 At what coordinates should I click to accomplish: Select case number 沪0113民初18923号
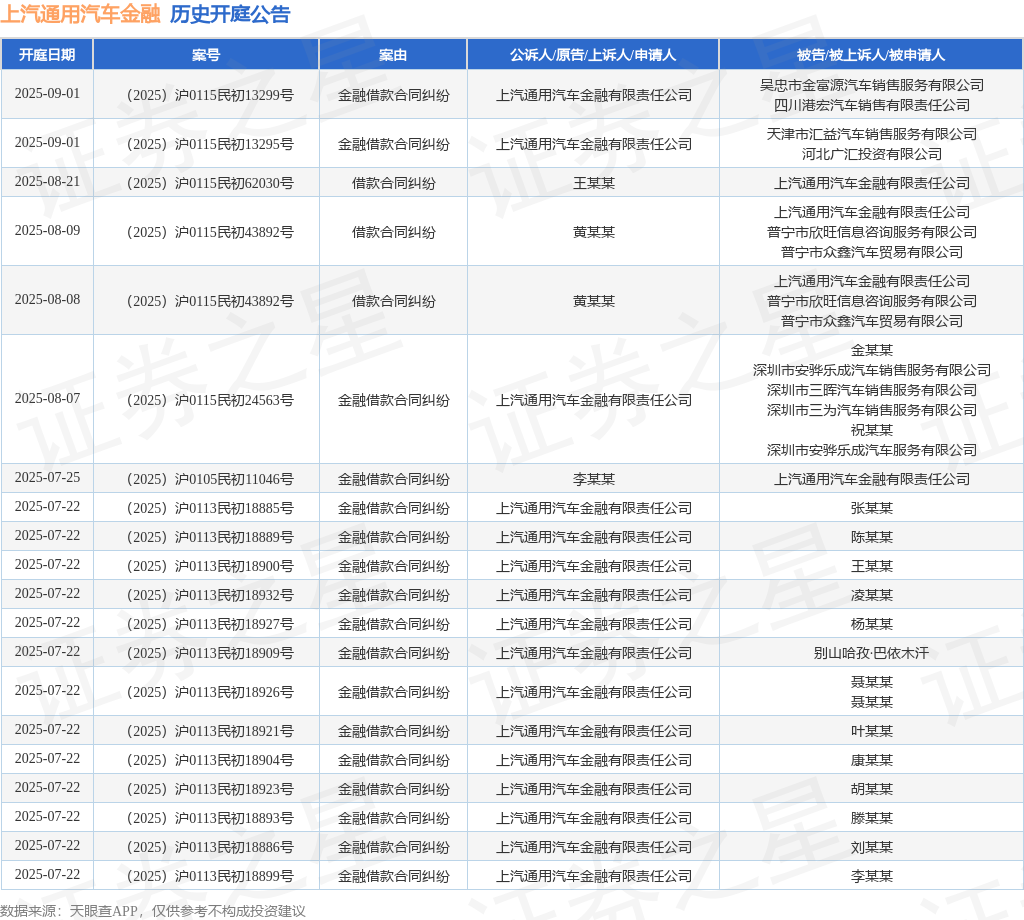pyautogui.click(x=210, y=789)
